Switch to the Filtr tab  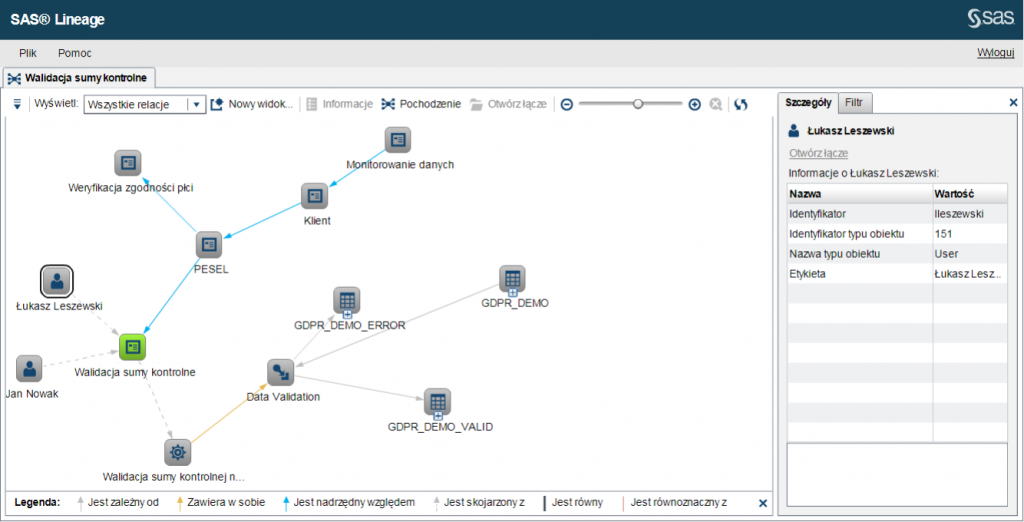[854, 103]
